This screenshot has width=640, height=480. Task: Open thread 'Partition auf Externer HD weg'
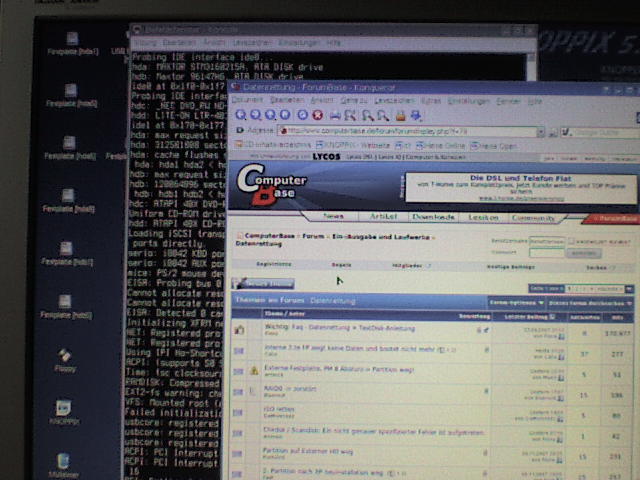click(x=308, y=451)
